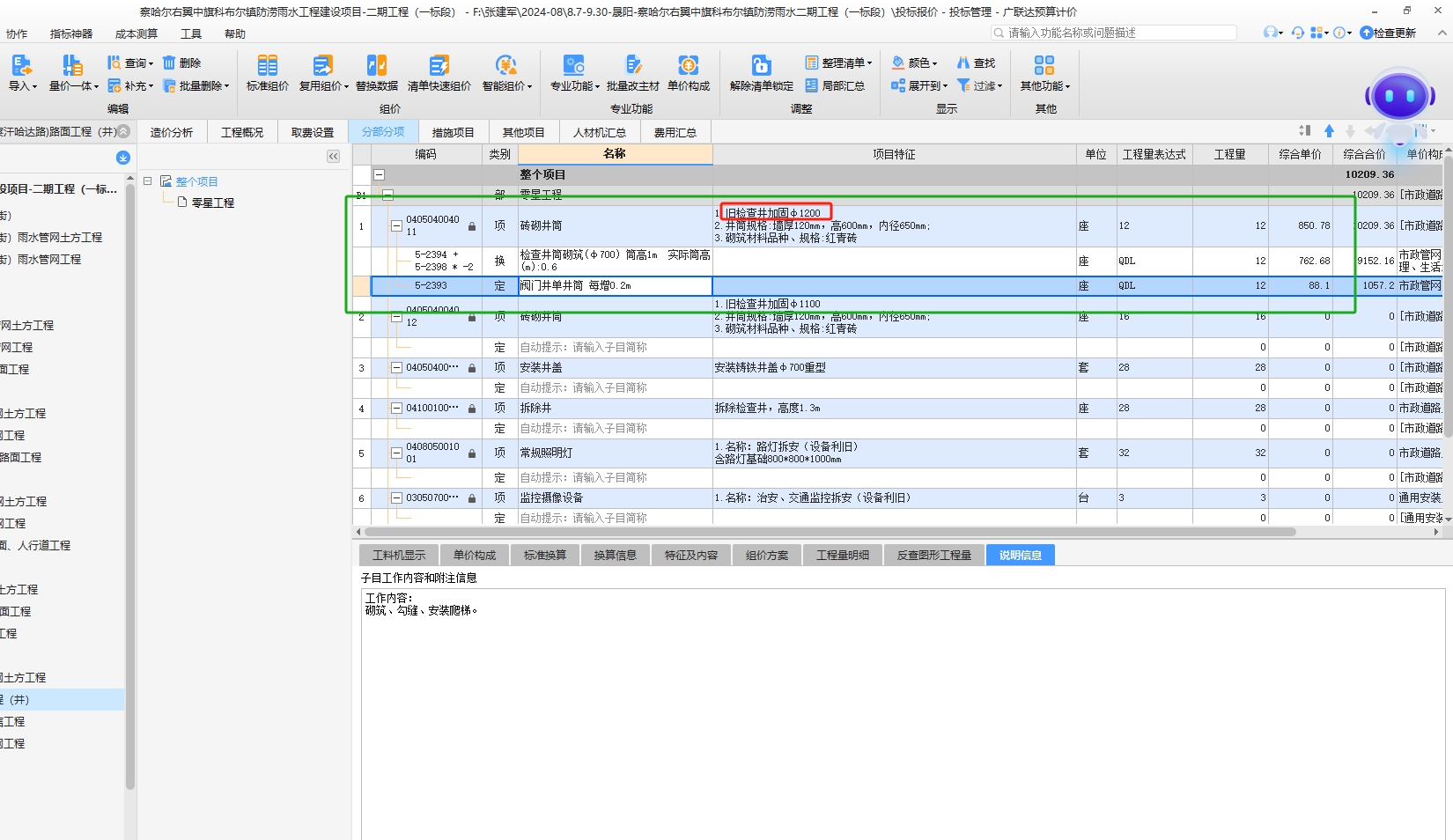Open 清单快速组价 tool
1453x840 pixels.
coord(439,72)
